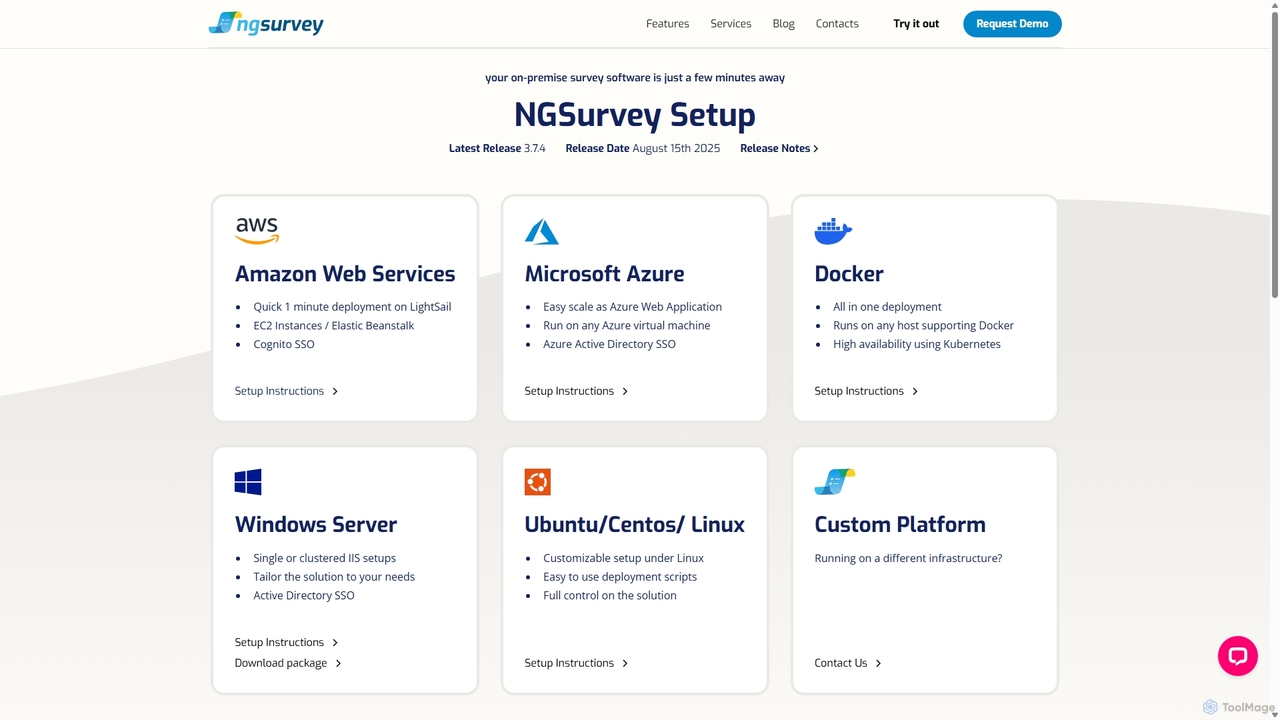Screen dimensions: 1280x720
Task: Open Microsoft Azure Setup Instructions link
Action: (x=569, y=391)
